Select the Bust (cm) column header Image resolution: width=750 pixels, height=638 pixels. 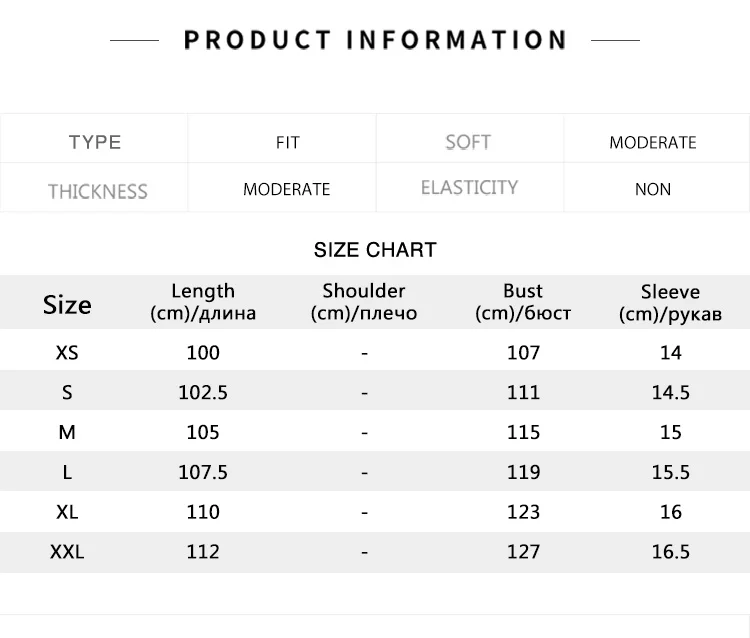click(x=523, y=302)
